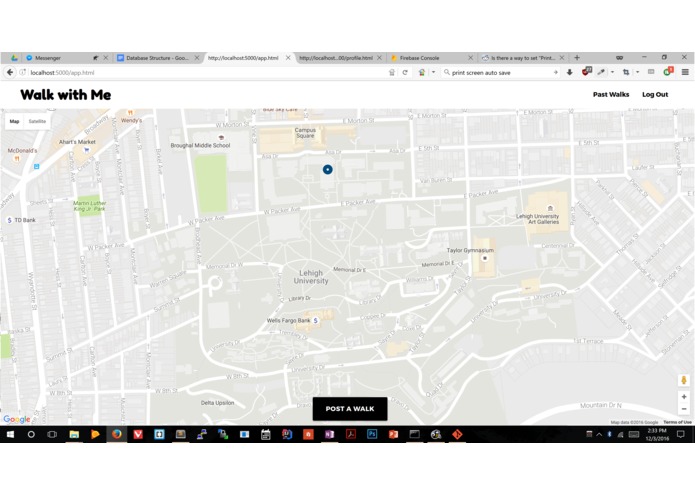The image size is (695, 494).
Task: Click the Lehigh University map label
Action: [x=311, y=277]
